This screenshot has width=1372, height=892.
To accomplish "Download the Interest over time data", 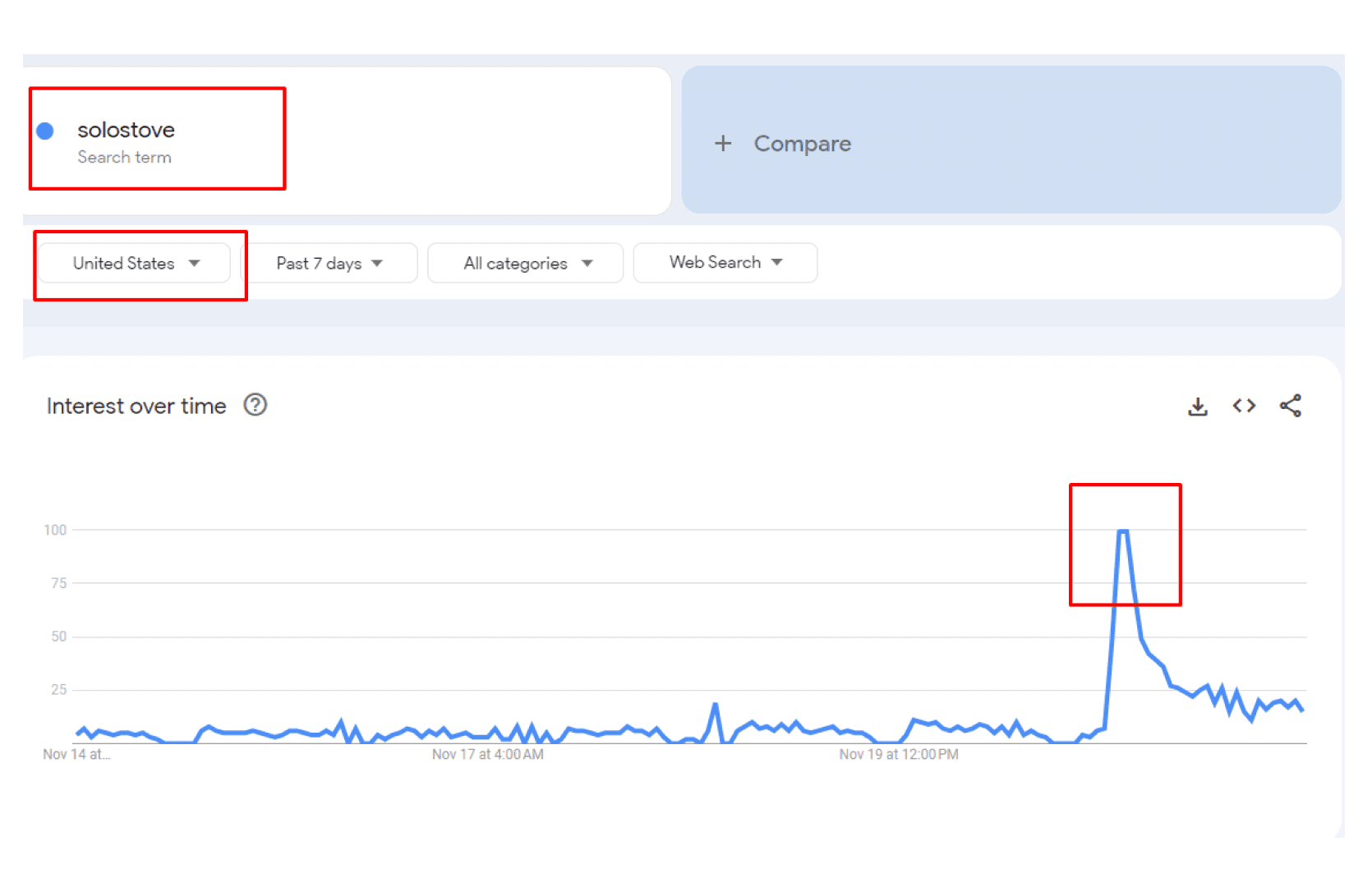I will (1198, 406).
